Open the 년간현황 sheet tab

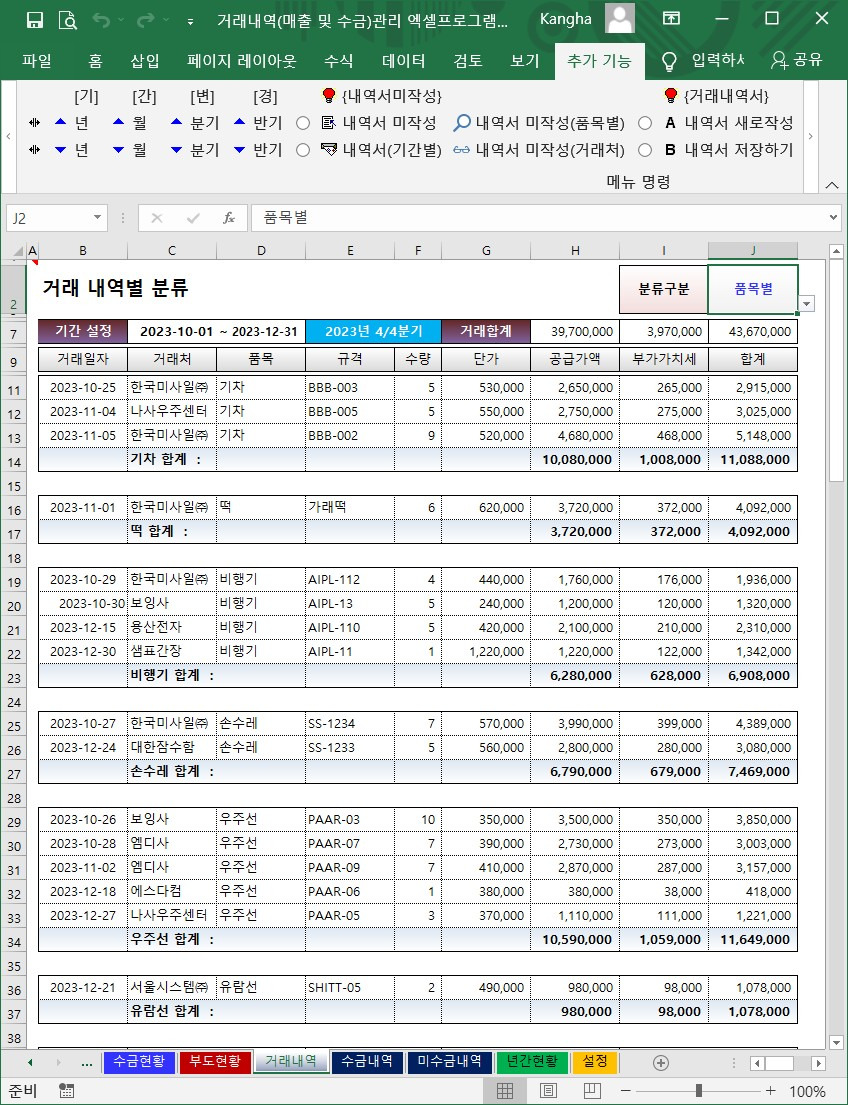[x=531, y=1061]
